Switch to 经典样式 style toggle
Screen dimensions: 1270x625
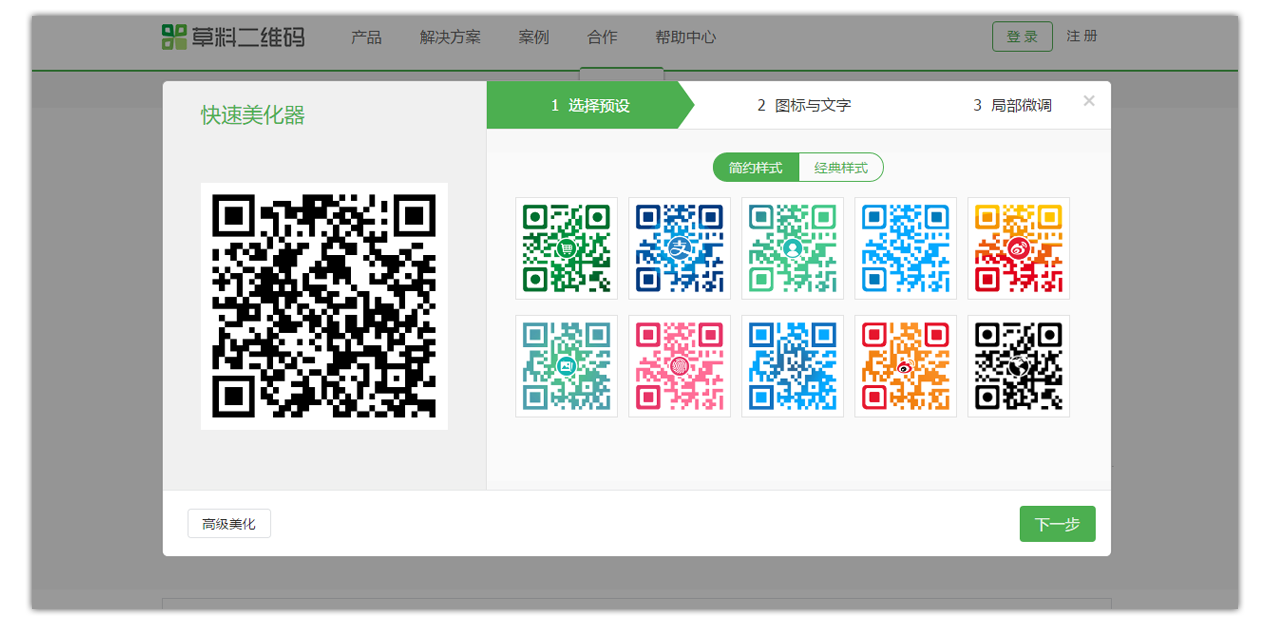[x=841, y=167]
